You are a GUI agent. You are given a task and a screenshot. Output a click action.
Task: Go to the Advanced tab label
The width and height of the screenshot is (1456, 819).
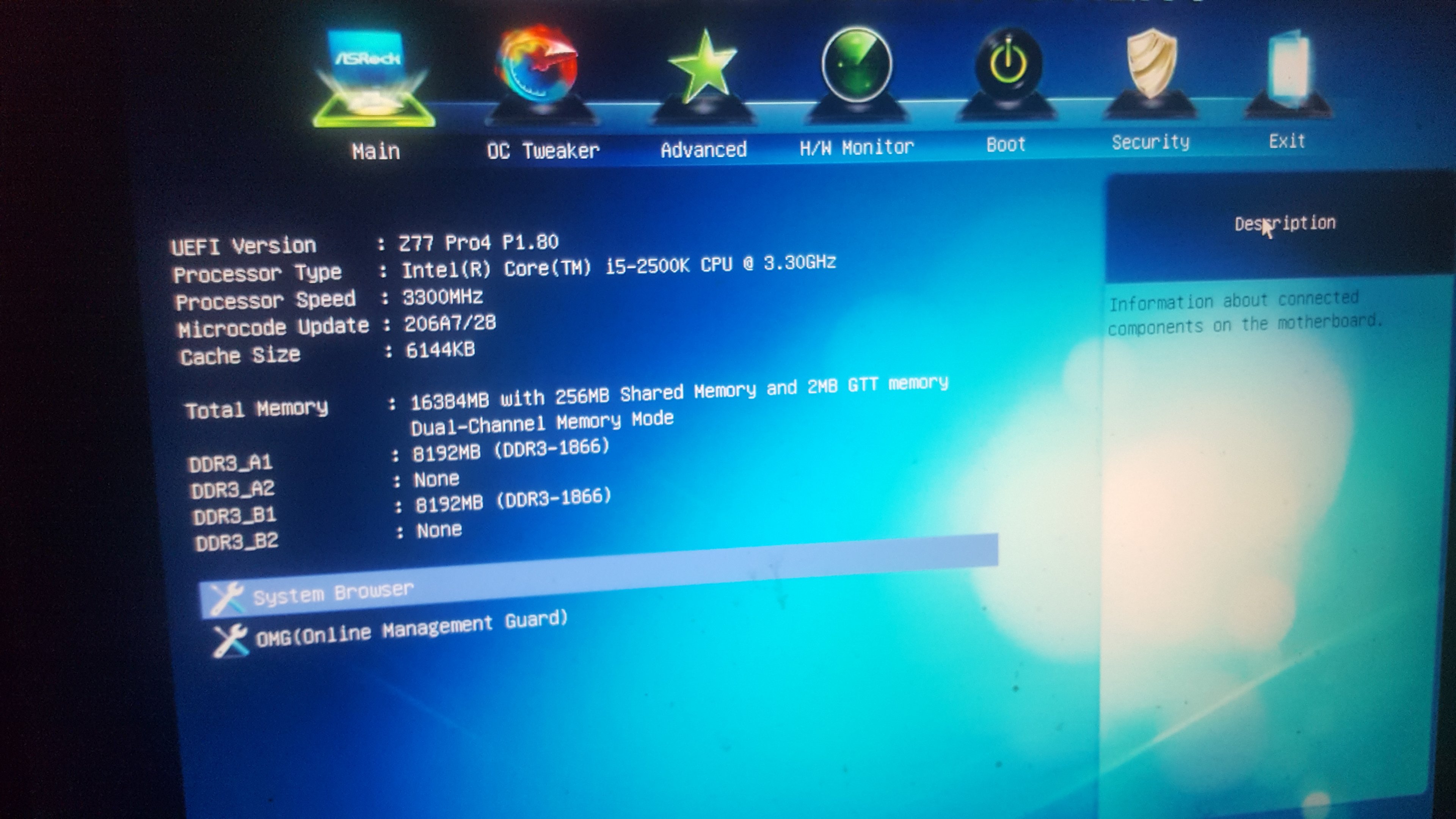[704, 149]
